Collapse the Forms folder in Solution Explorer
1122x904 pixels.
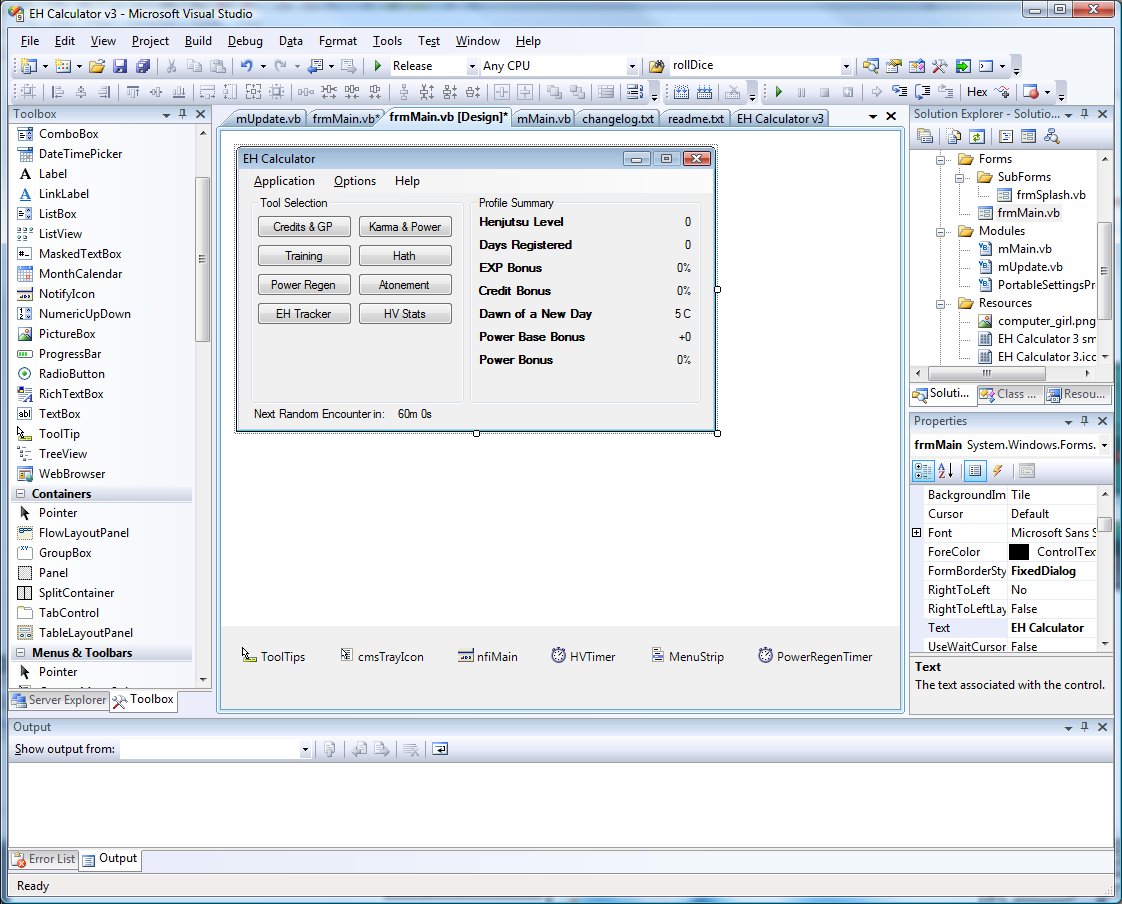point(941,159)
